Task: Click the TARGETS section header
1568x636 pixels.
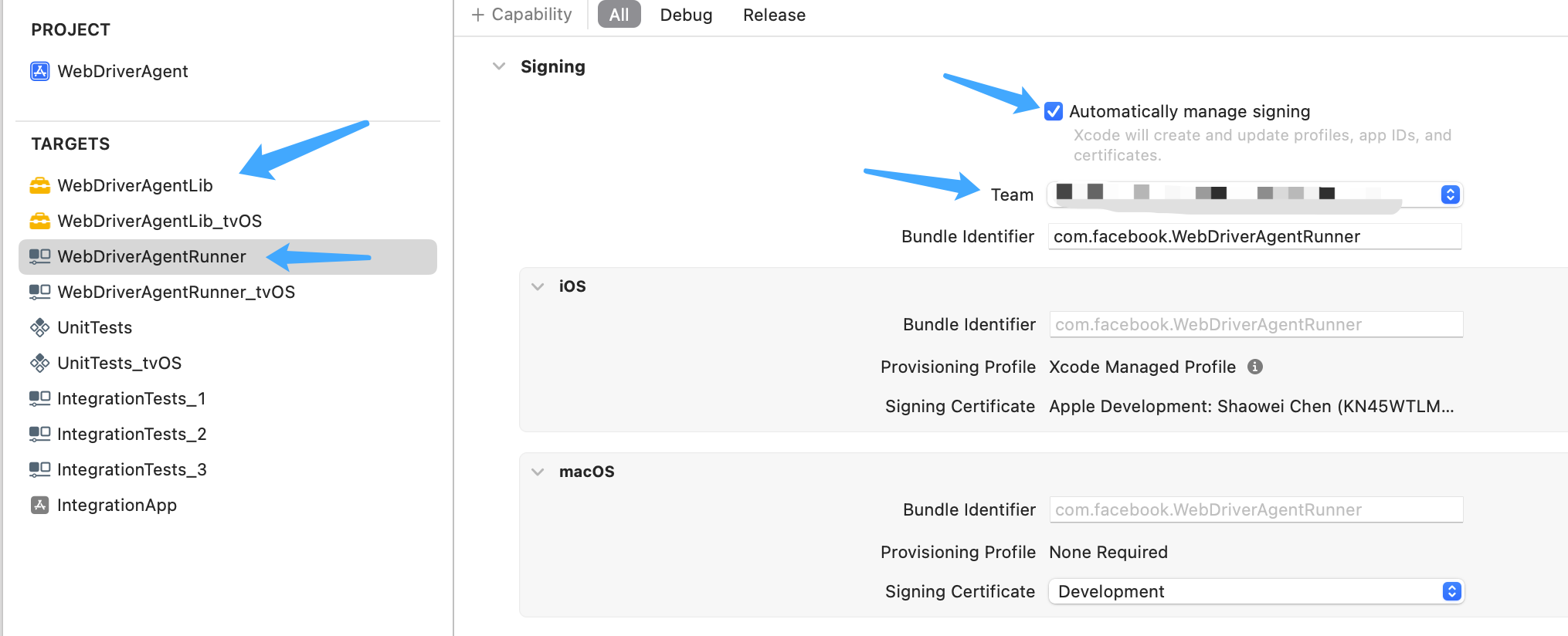Action: (x=70, y=144)
